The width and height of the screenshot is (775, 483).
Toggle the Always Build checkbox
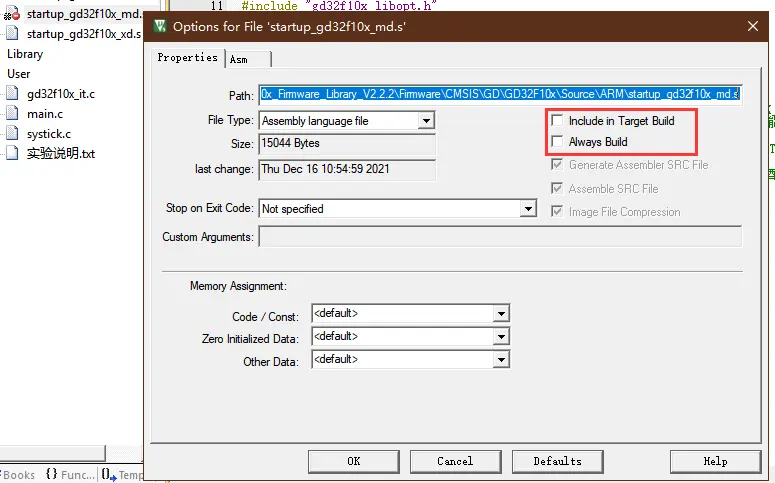pyautogui.click(x=557, y=141)
